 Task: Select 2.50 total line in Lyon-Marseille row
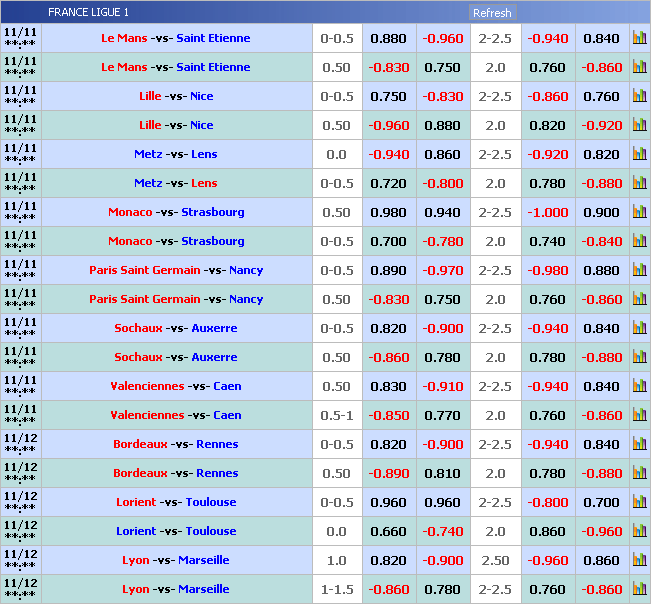[494, 561]
